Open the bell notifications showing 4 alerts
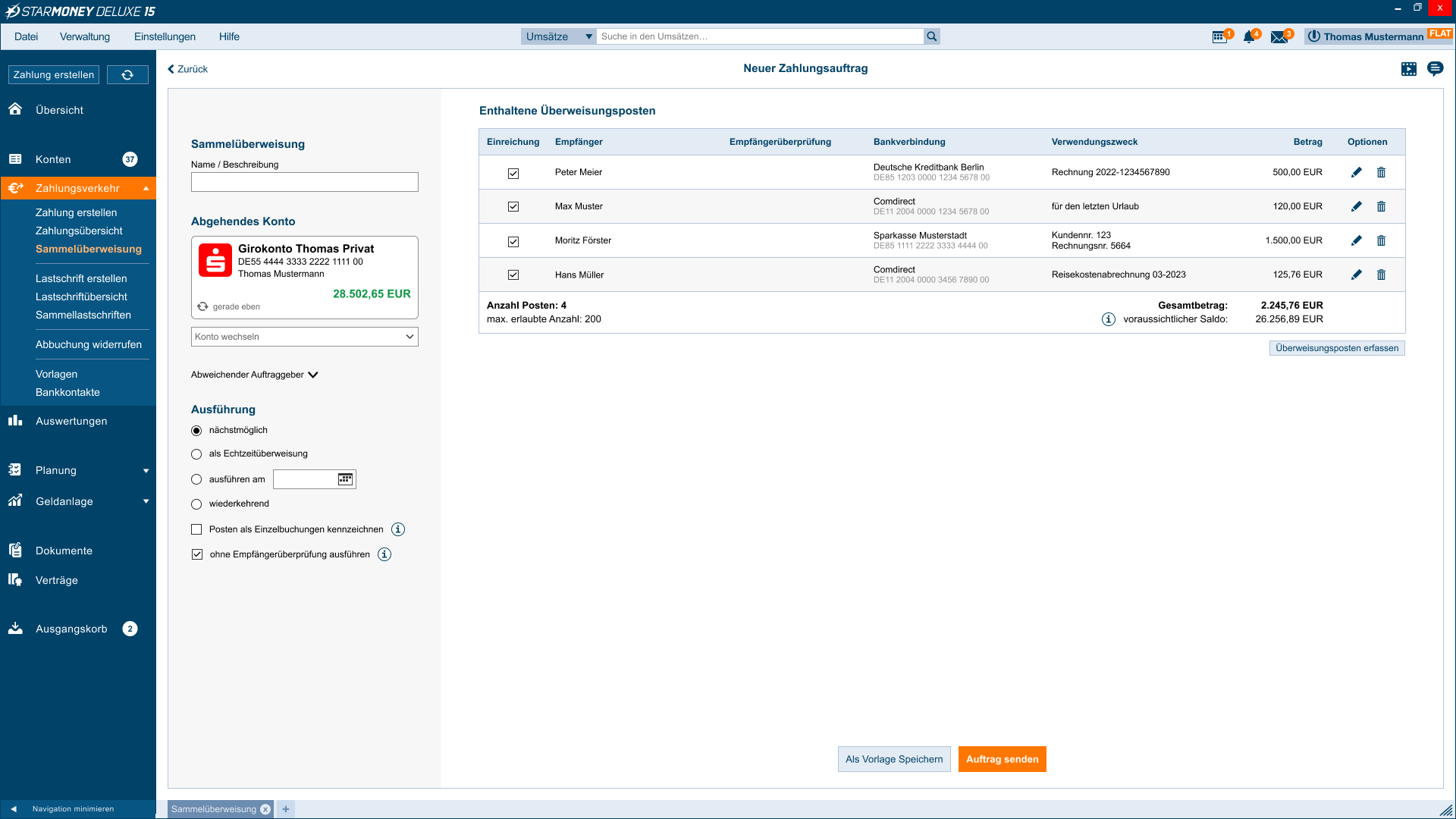This screenshot has width=1456, height=819. click(x=1250, y=36)
